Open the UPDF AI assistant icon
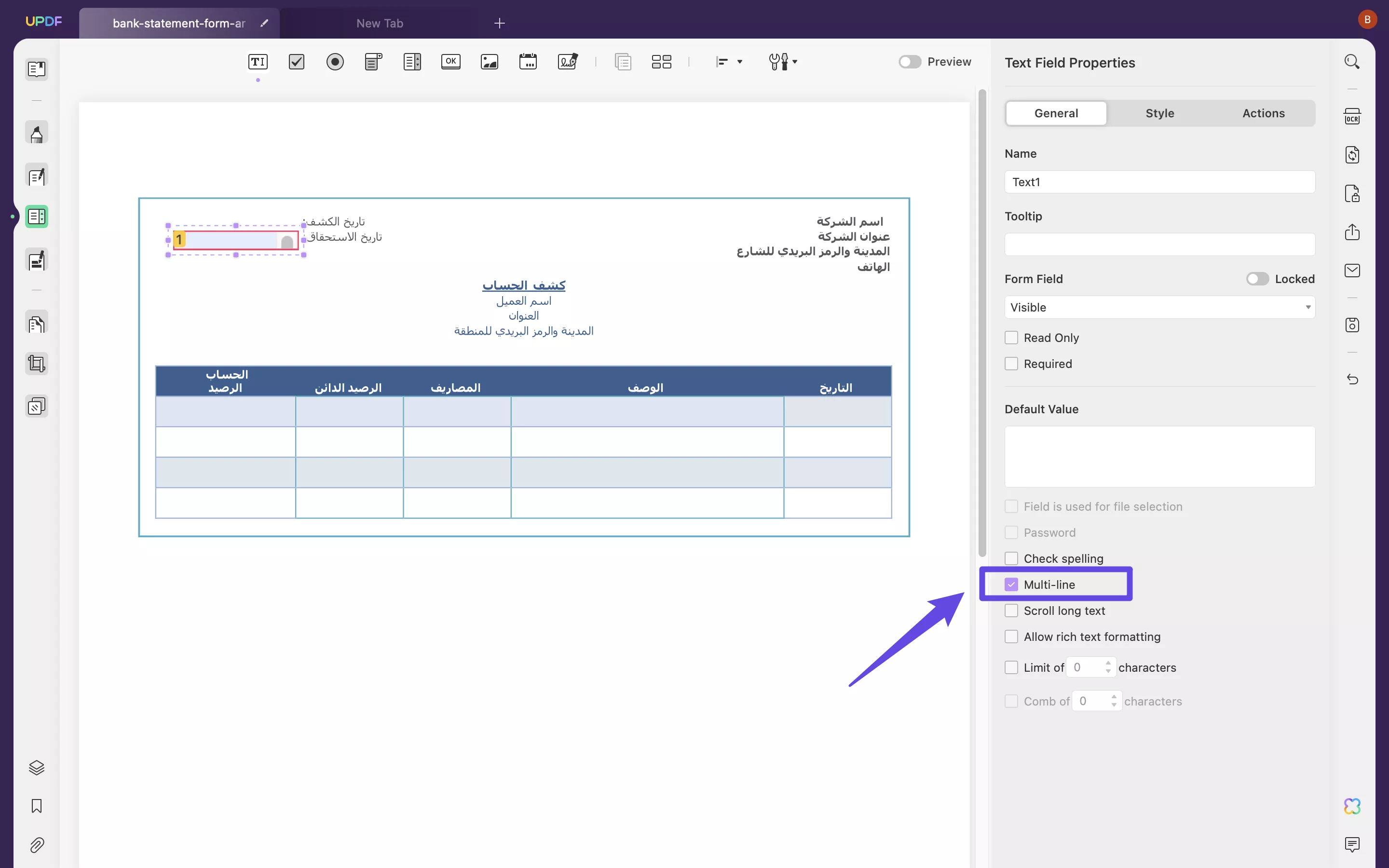The width and height of the screenshot is (1389, 868). pos(1352,806)
